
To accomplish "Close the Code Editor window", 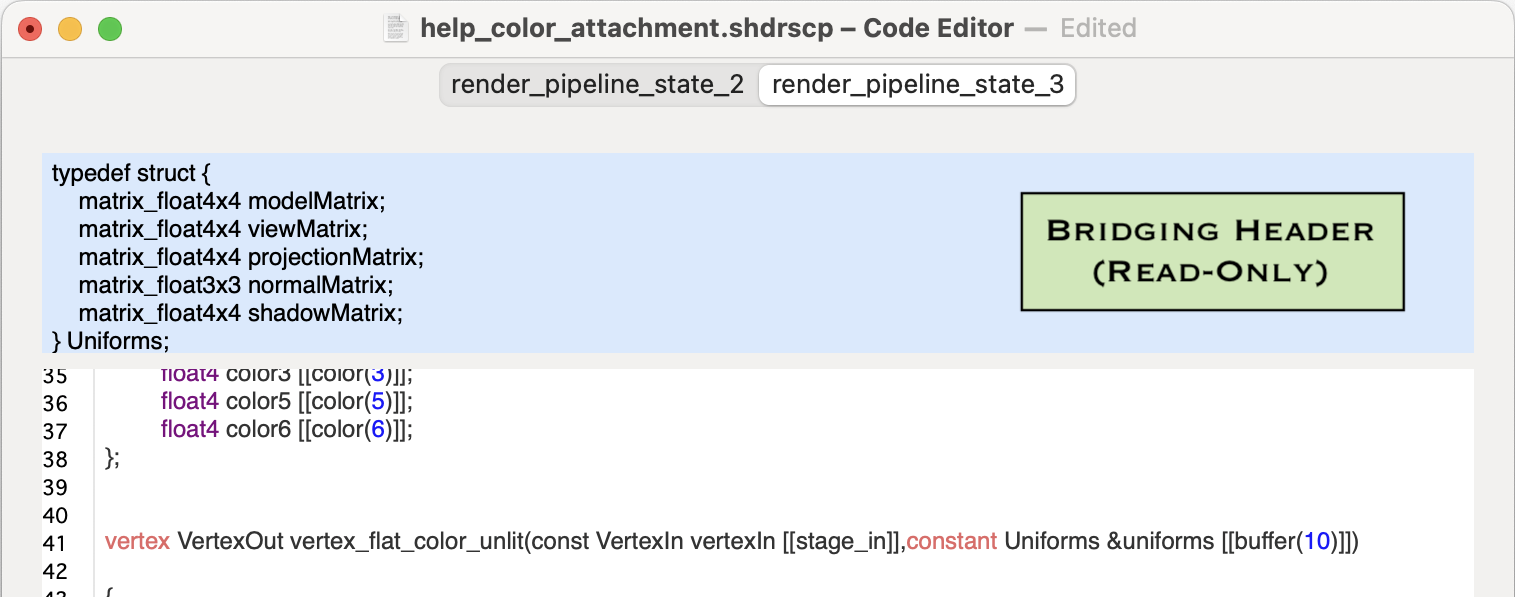I will [30, 29].
